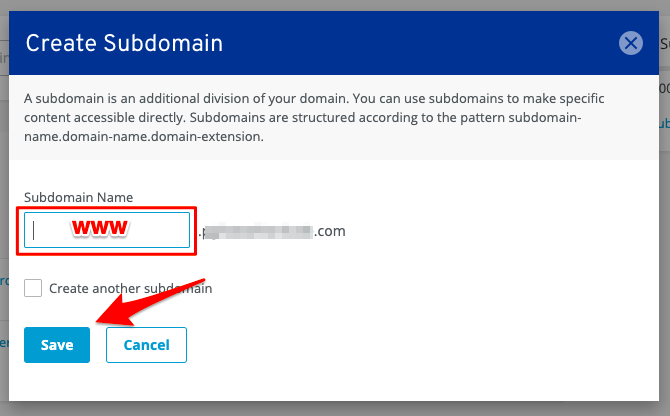The width and height of the screenshot is (670, 416).
Task: Click the empty blue header bar area
Action: click(419, 43)
